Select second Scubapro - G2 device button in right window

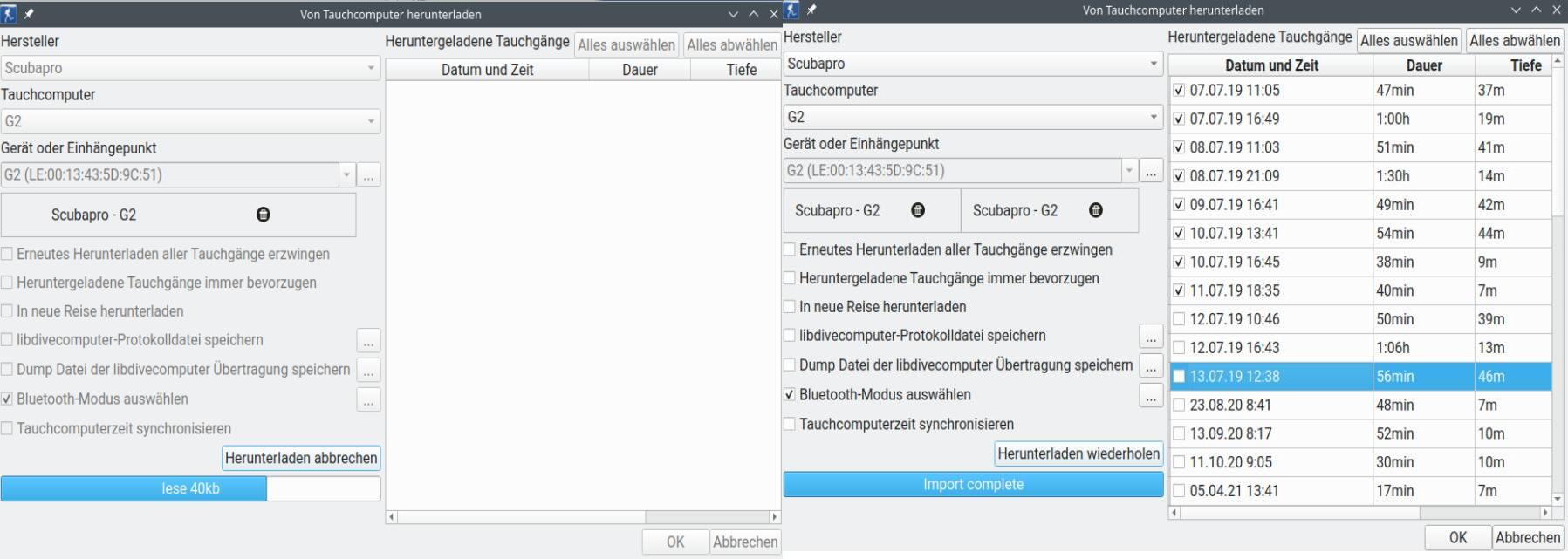click(1050, 210)
